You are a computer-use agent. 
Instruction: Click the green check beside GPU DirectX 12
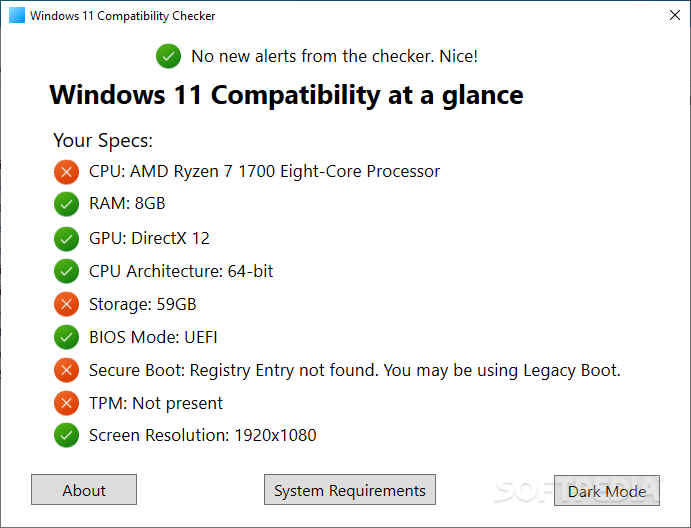66,239
